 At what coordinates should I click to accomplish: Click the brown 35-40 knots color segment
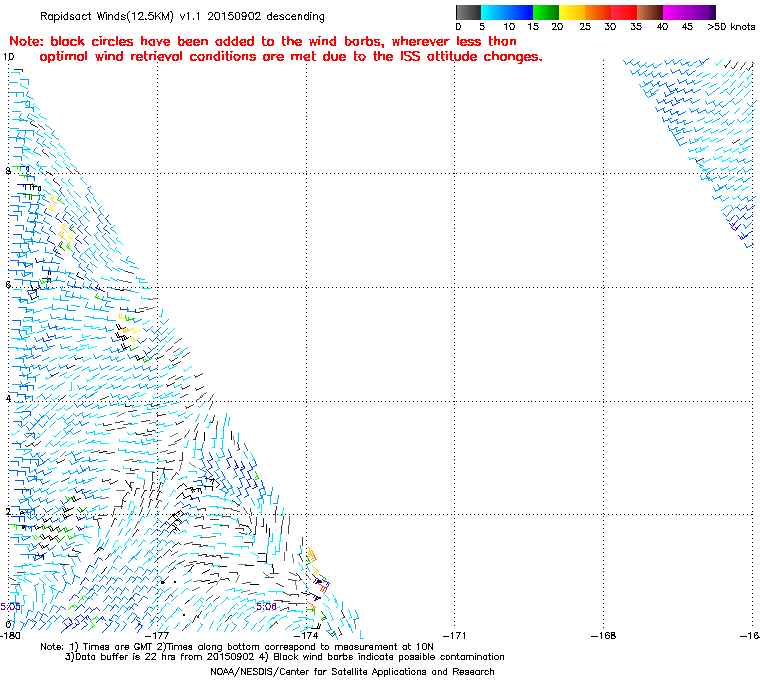pos(650,12)
